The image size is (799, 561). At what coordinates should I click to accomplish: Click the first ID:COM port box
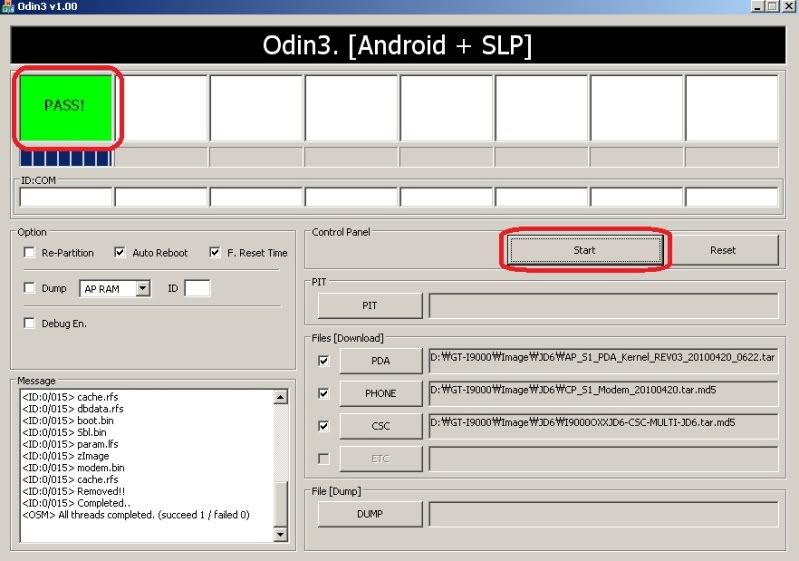(66, 197)
